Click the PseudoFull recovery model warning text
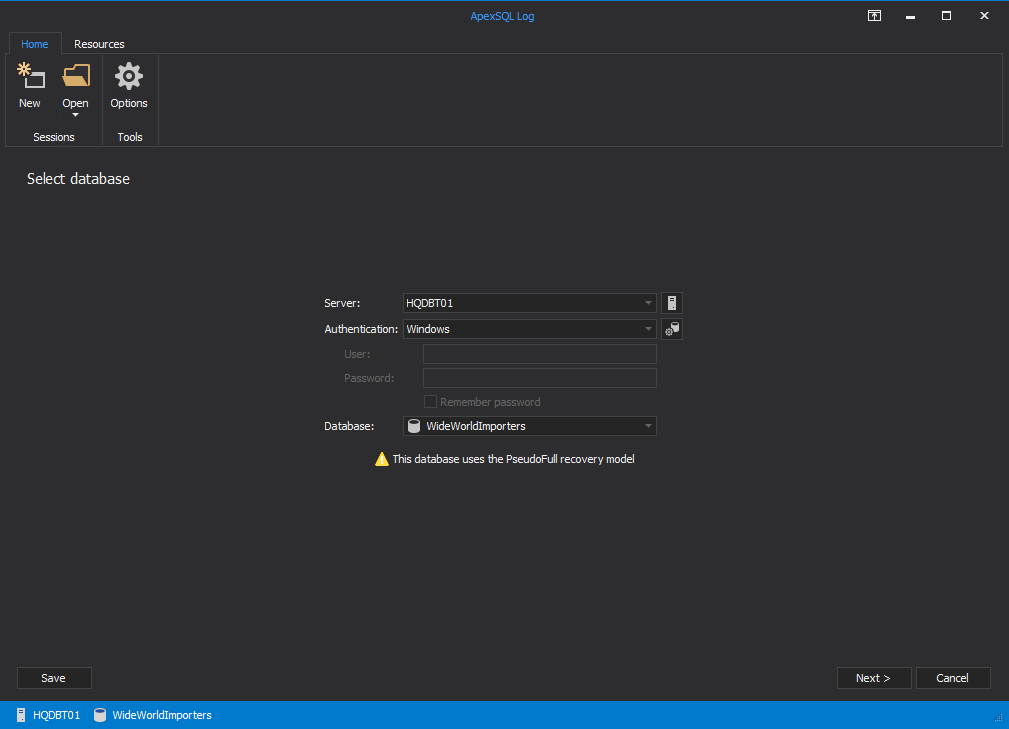Viewport: 1009px width, 729px height. pyautogui.click(x=514, y=459)
